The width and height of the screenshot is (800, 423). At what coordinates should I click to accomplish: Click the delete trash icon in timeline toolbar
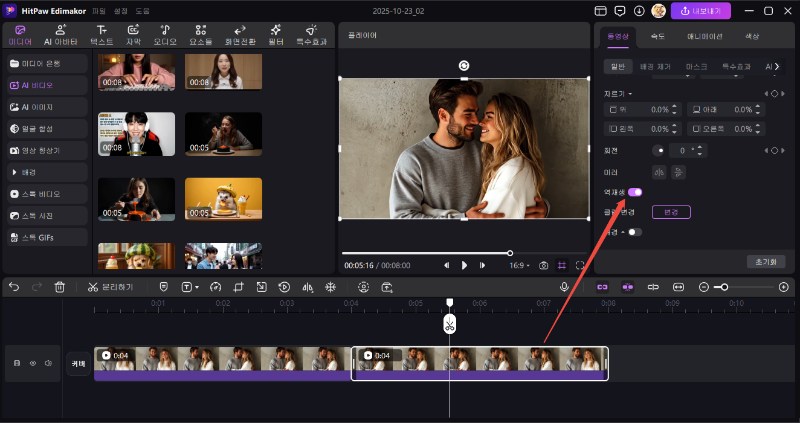pos(60,287)
